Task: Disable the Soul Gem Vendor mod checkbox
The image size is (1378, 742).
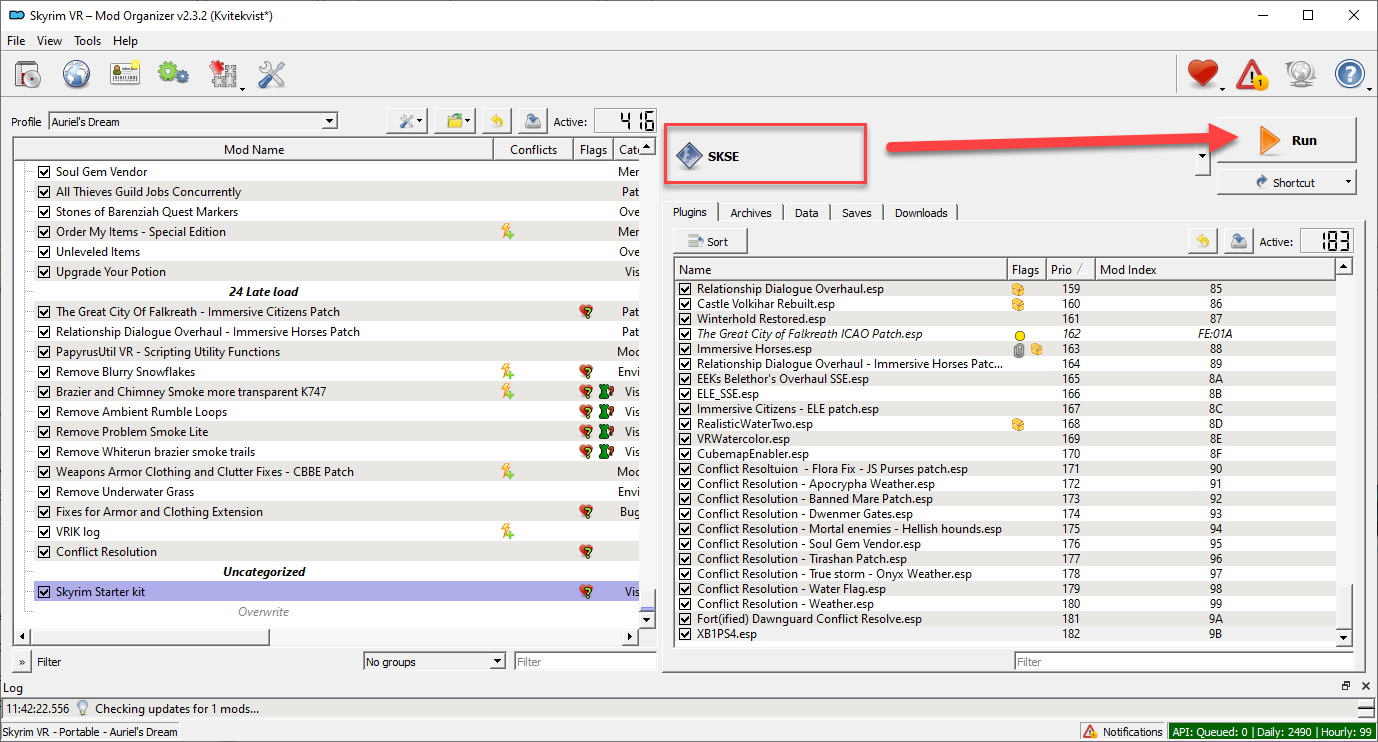Action: pos(44,172)
